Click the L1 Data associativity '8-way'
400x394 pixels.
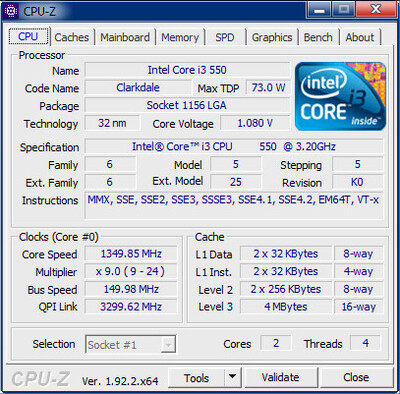[x=358, y=254]
